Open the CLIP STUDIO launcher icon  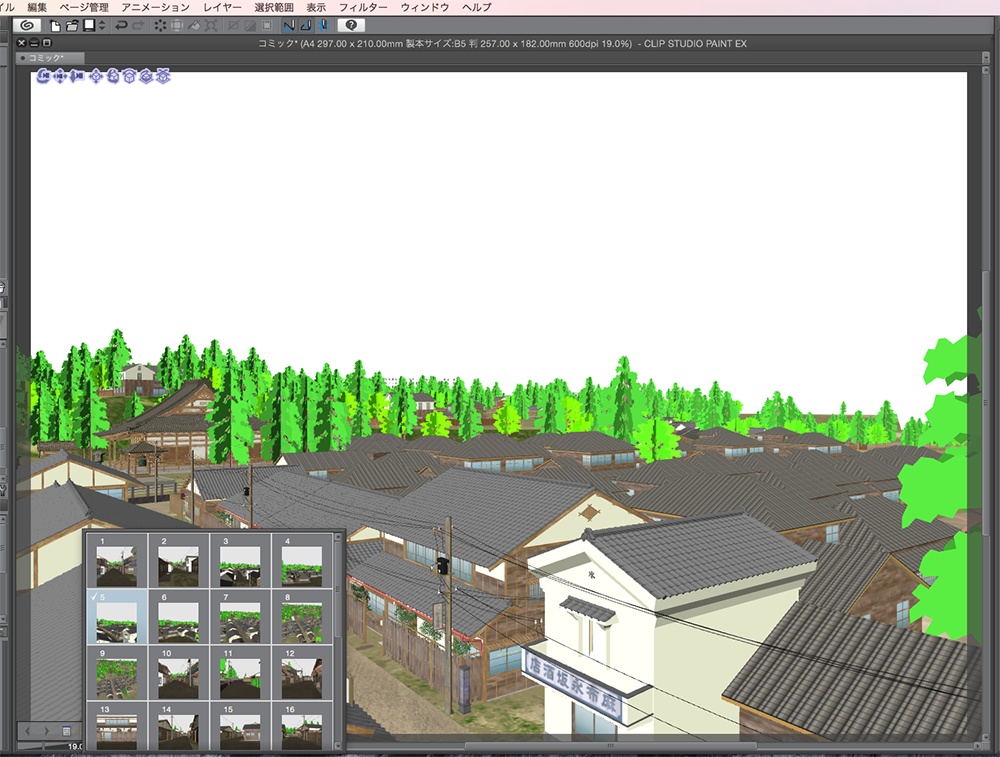coord(27,25)
